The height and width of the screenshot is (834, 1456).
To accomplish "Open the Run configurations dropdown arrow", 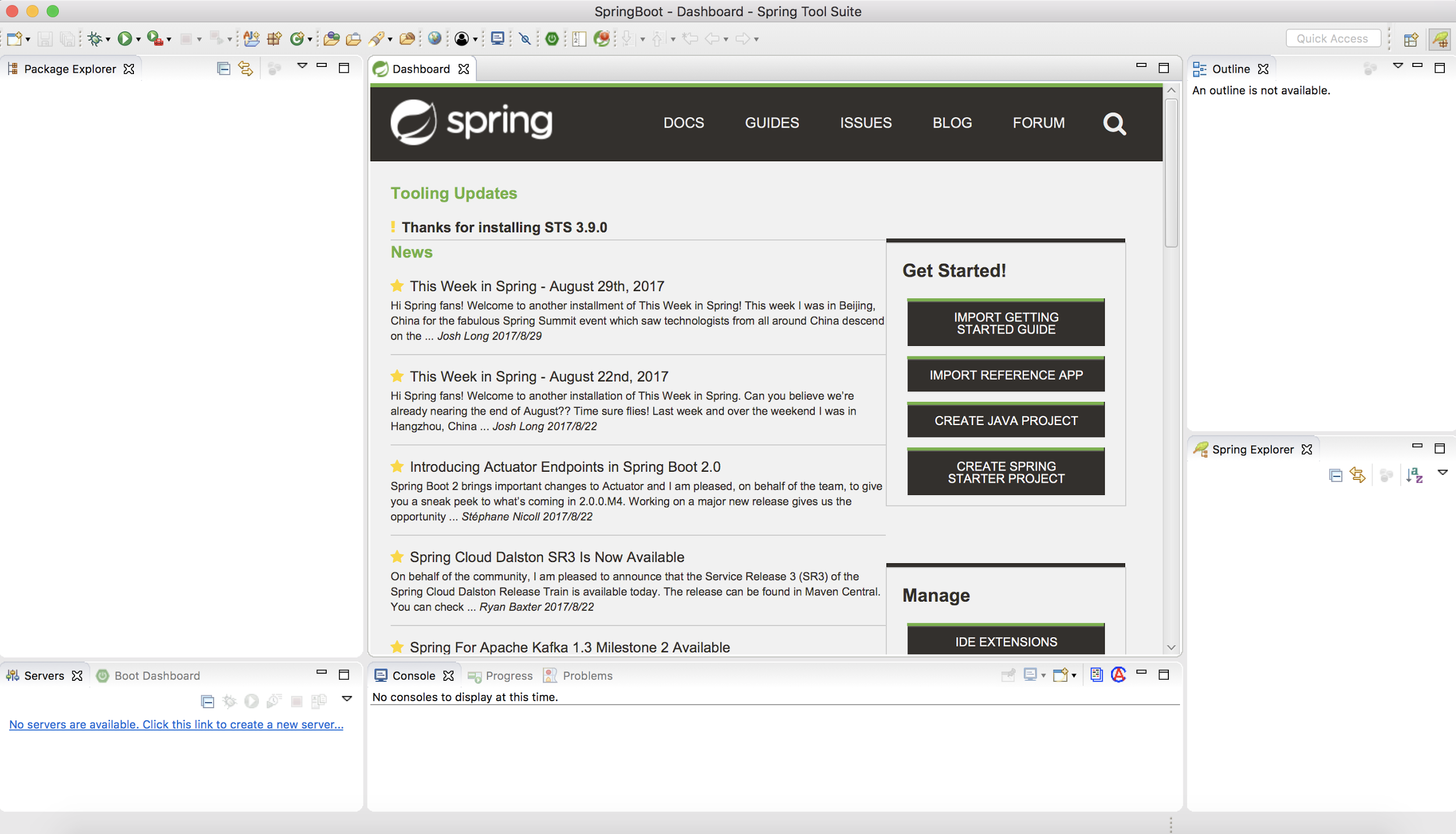I will coord(138,40).
